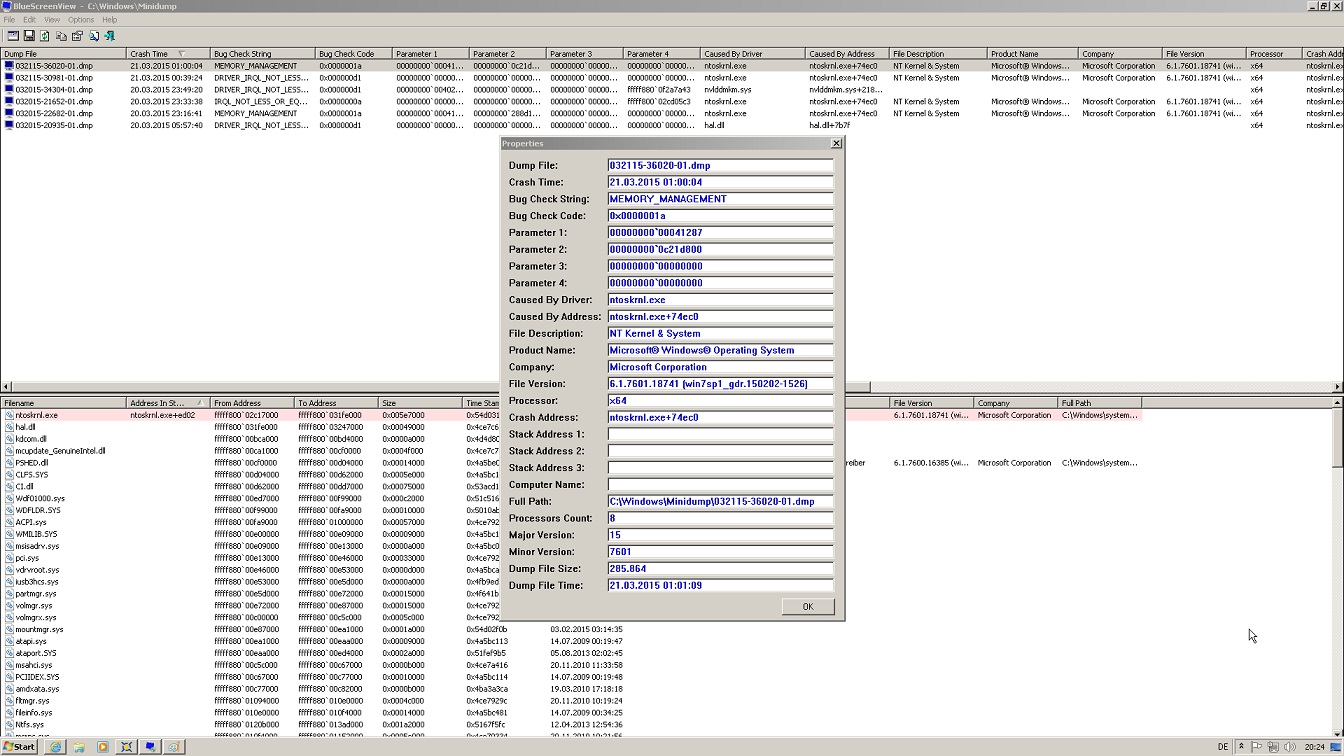
Task: Open the File menu
Action: click(x=8, y=19)
